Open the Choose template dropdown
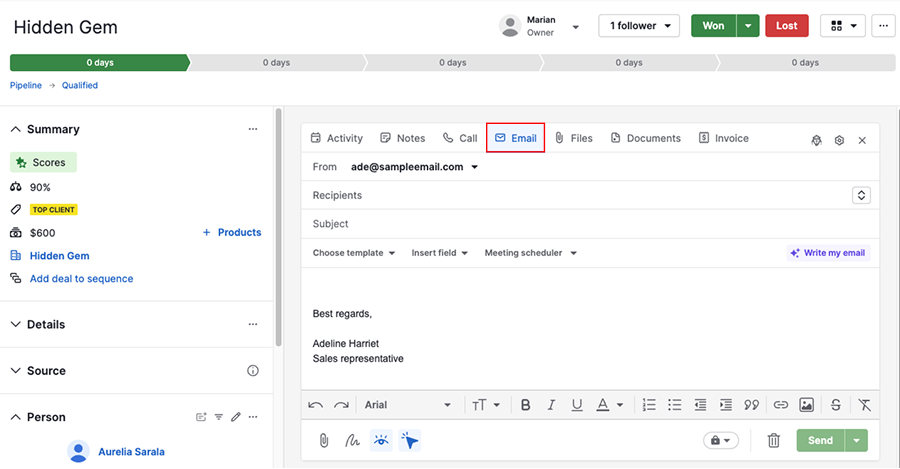The image size is (900, 469). (x=354, y=253)
